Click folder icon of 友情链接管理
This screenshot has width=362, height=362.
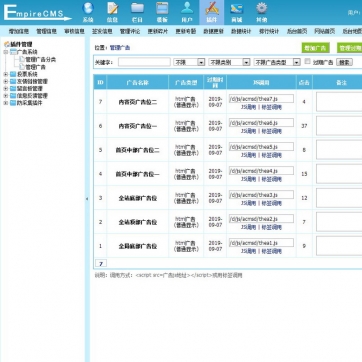pyautogui.click(x=13, y=81)
